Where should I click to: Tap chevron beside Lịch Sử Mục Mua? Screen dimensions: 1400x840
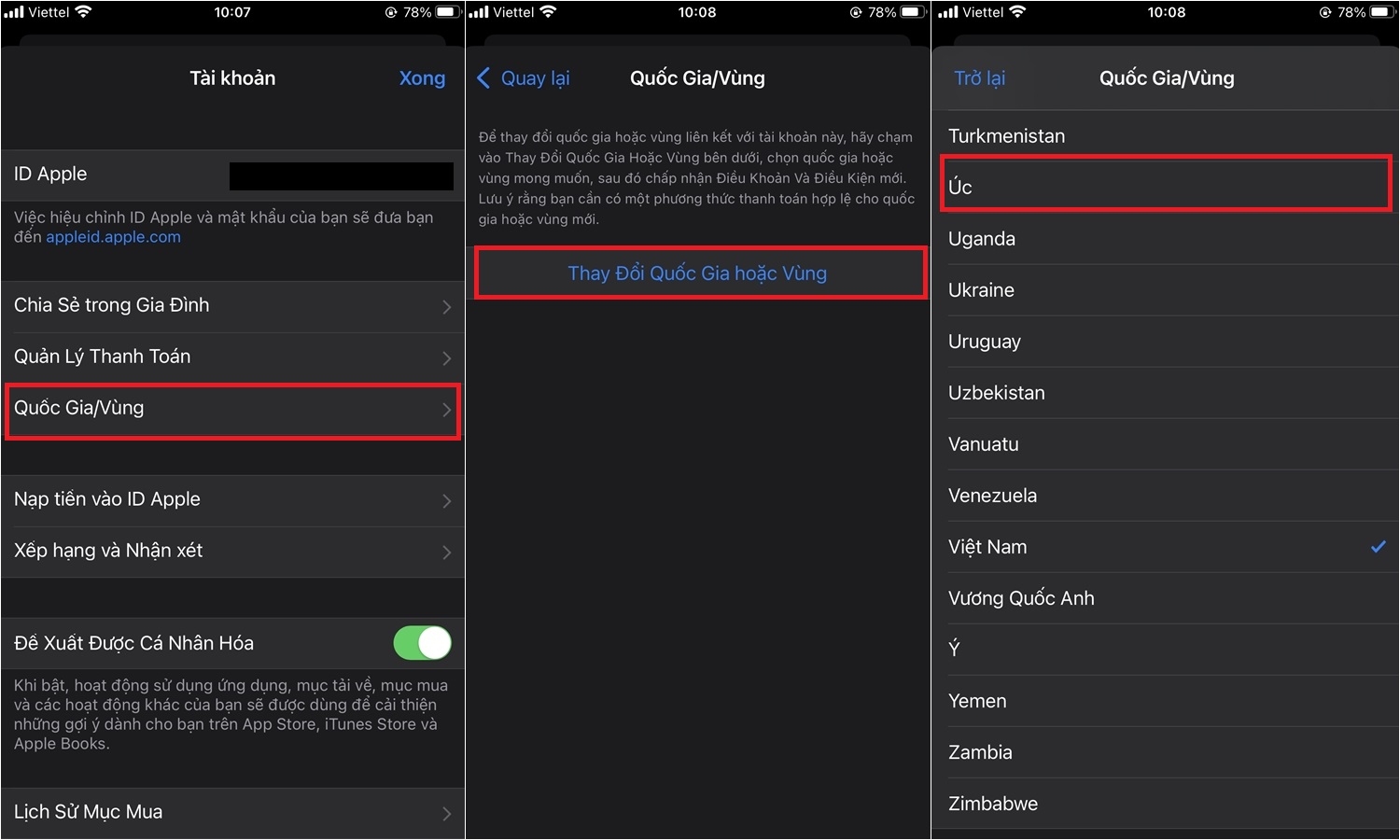tap(446, 814)
